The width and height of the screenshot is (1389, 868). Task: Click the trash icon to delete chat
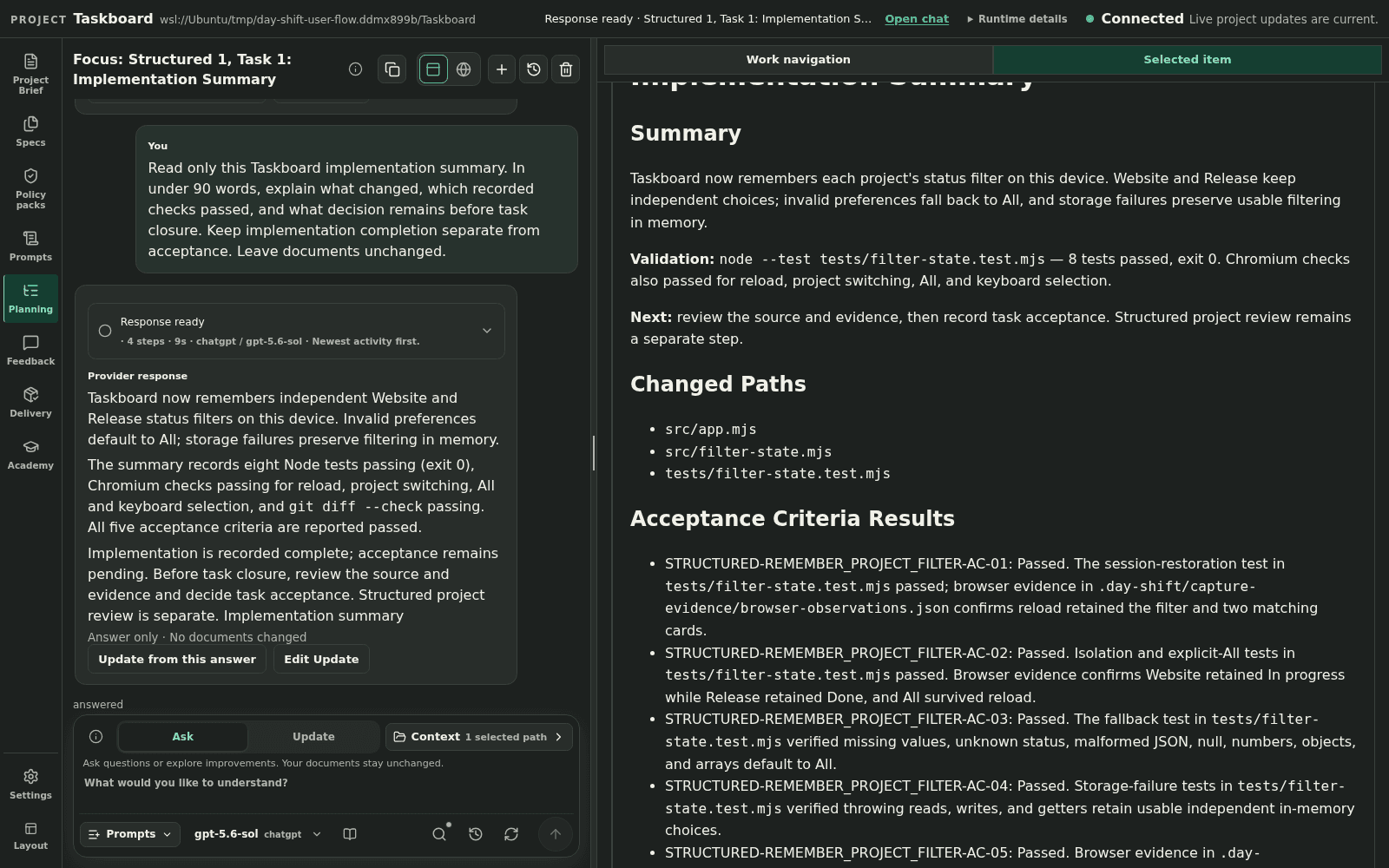click(x=566, y=69)
